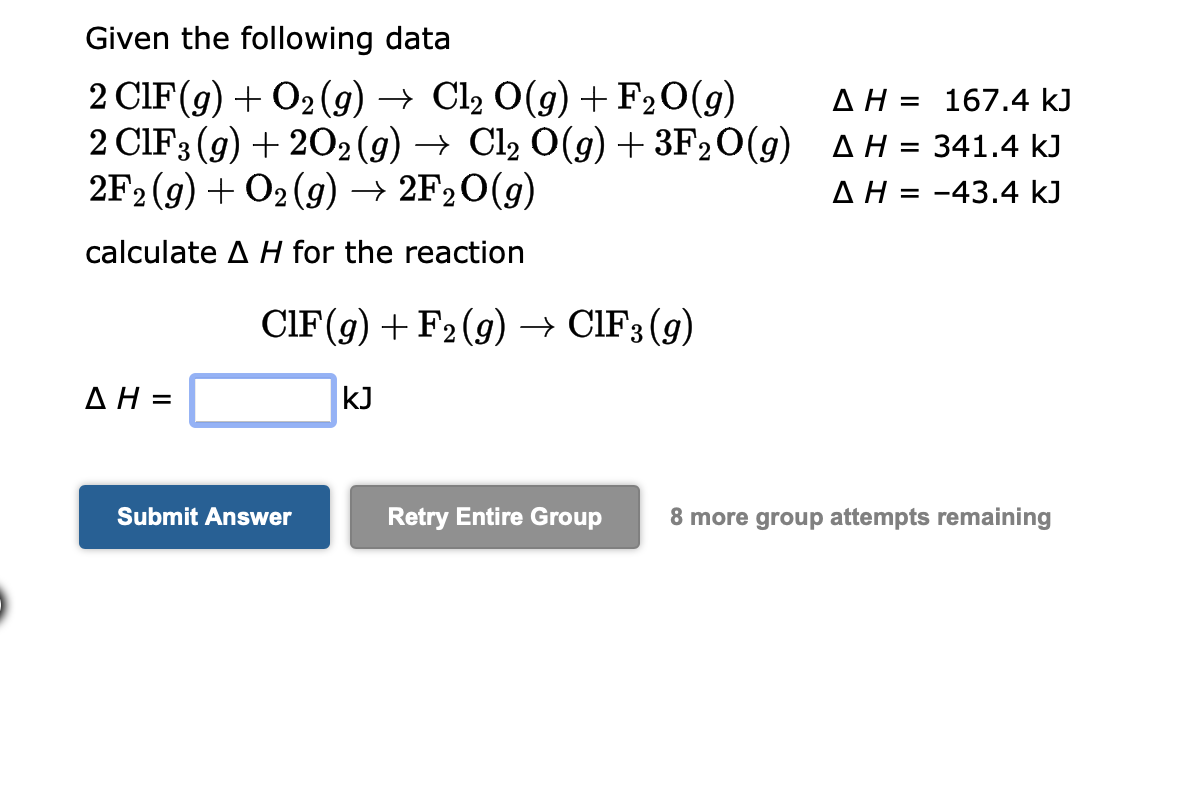
Task: Select the target reaction ClF + F2 → ClF3
Action: click(475, 323)
